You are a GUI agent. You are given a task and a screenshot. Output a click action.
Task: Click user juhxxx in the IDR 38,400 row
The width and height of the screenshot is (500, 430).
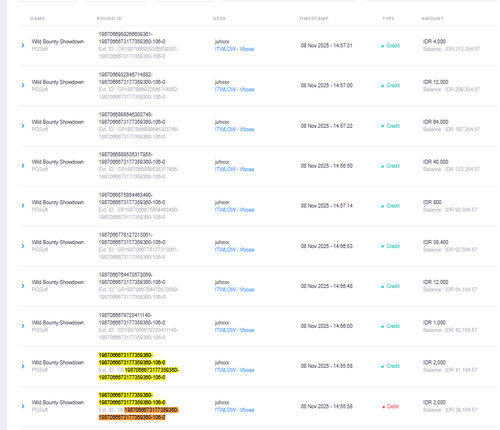pyautogui.click(x=222, y=242)
